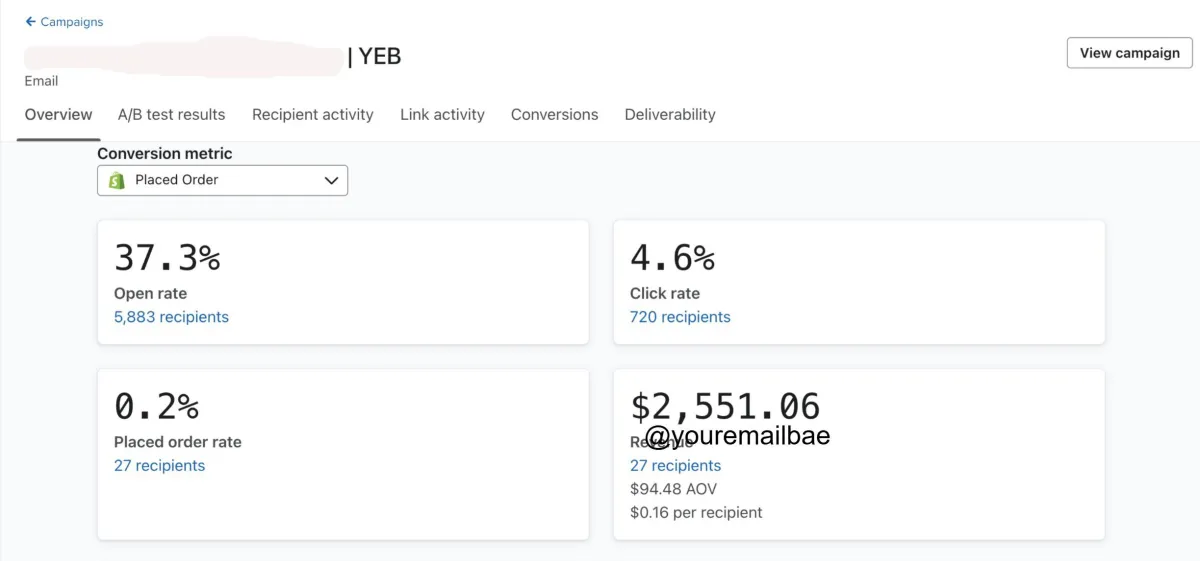This screenshot has width=1200, height=561.
Task: Click the Shopify bag icon in the conversion metric box
Action: click(x=117, y=180)
